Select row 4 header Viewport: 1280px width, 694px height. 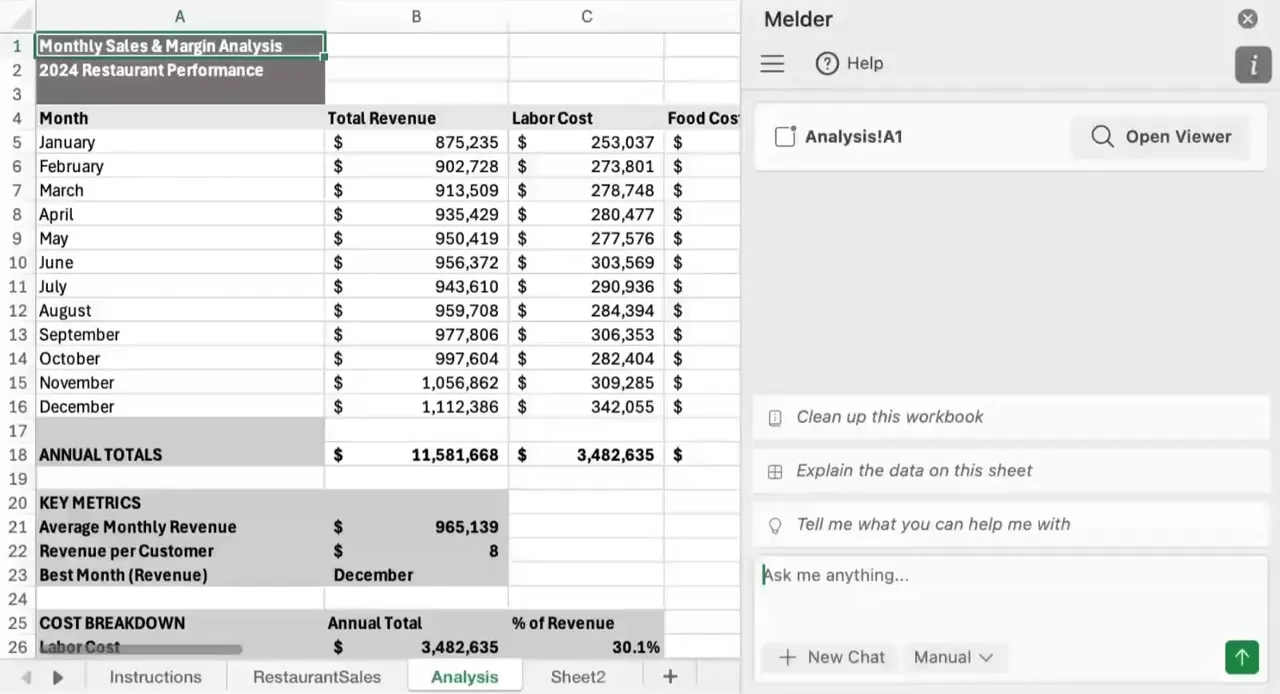click(x=17, y=118)
